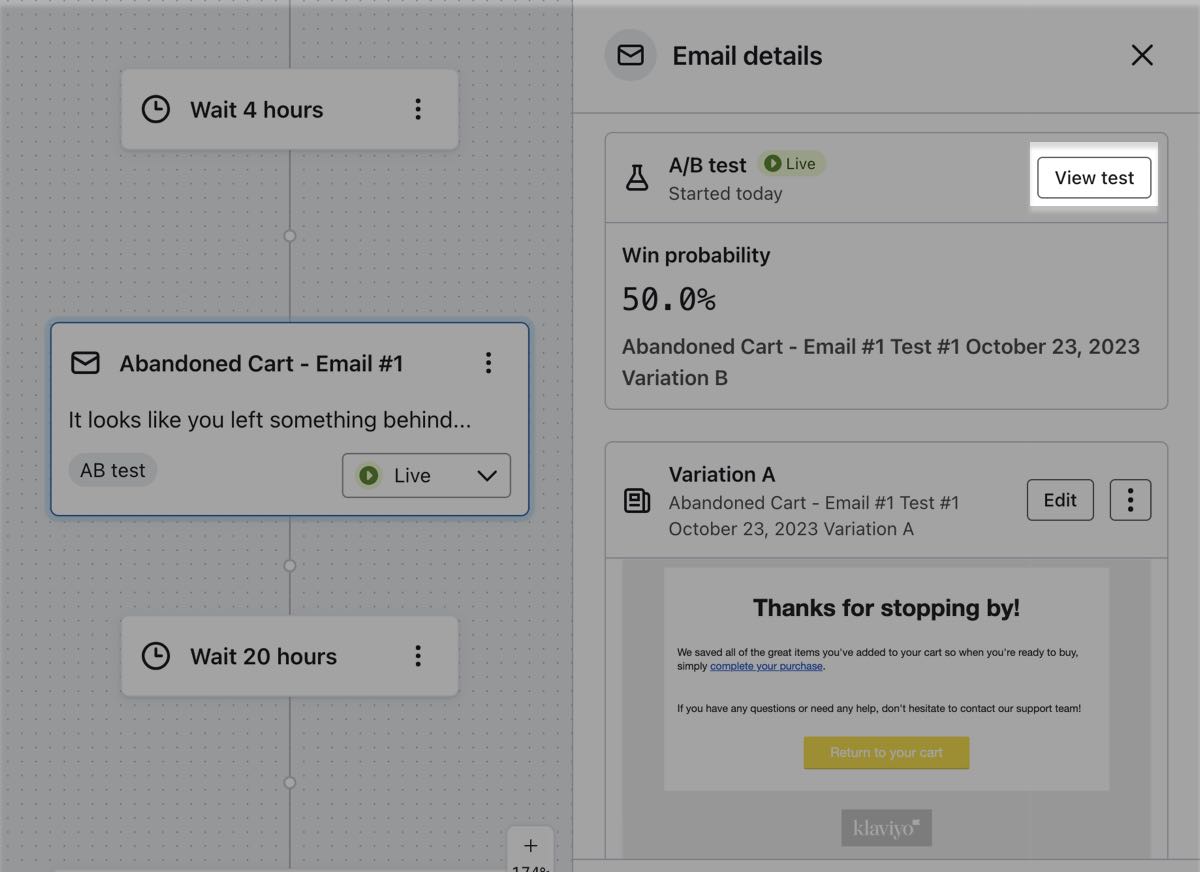Image resolution: width=1200 pixels, height=872 pixels.
Task: Zoom in using the canvas plus control
Action: [531, 845]
